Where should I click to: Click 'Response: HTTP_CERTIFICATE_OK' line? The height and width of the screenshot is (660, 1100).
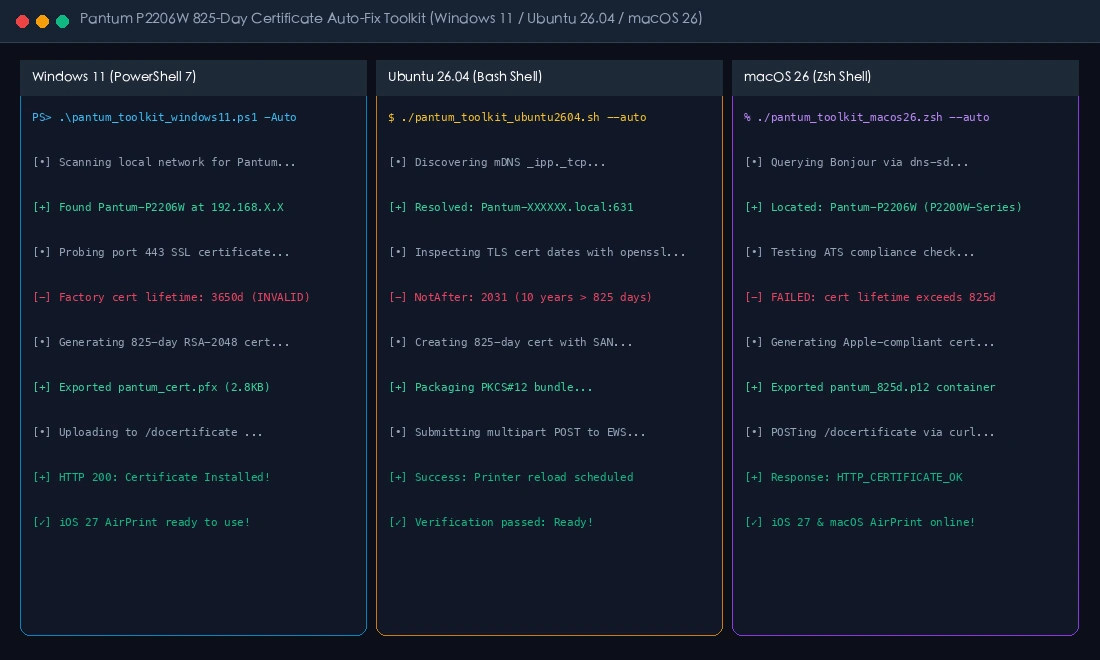(x=854, y=477)
